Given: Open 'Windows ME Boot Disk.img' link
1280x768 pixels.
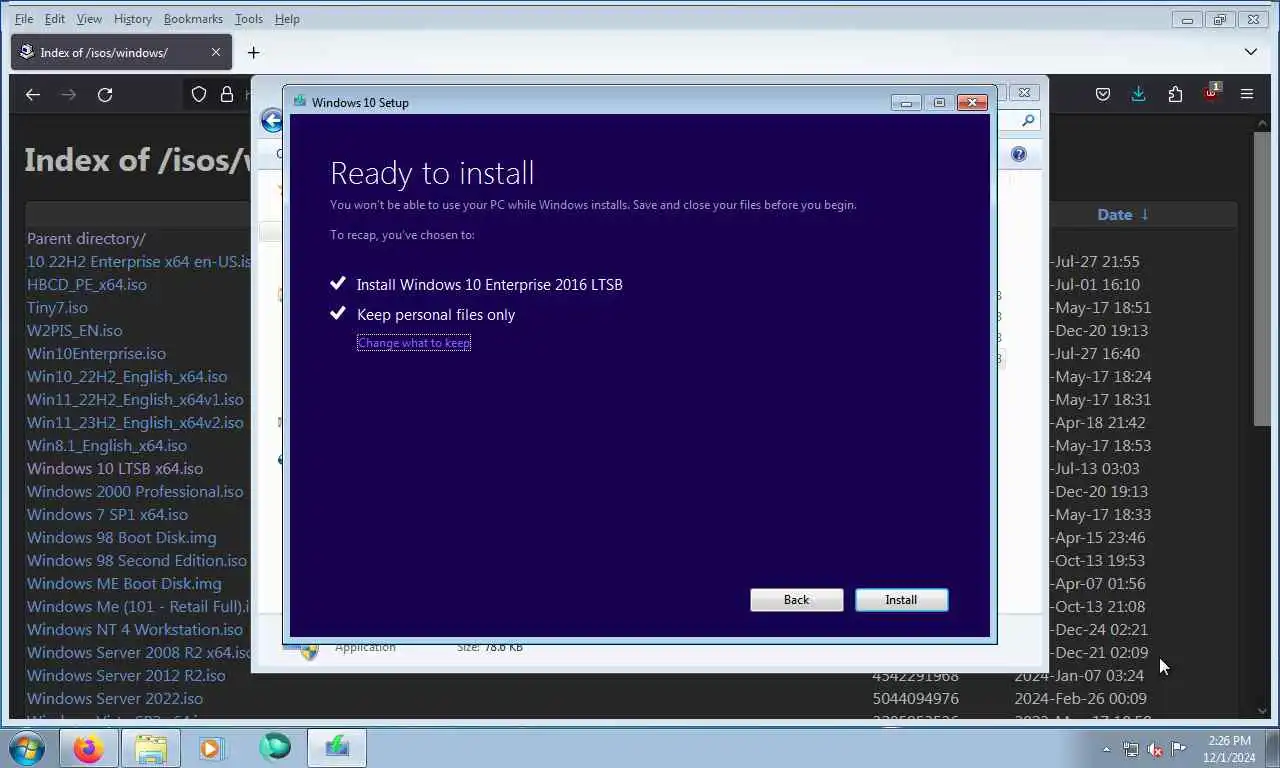Looking at the screenshot, I should click(x=124, y=583).
